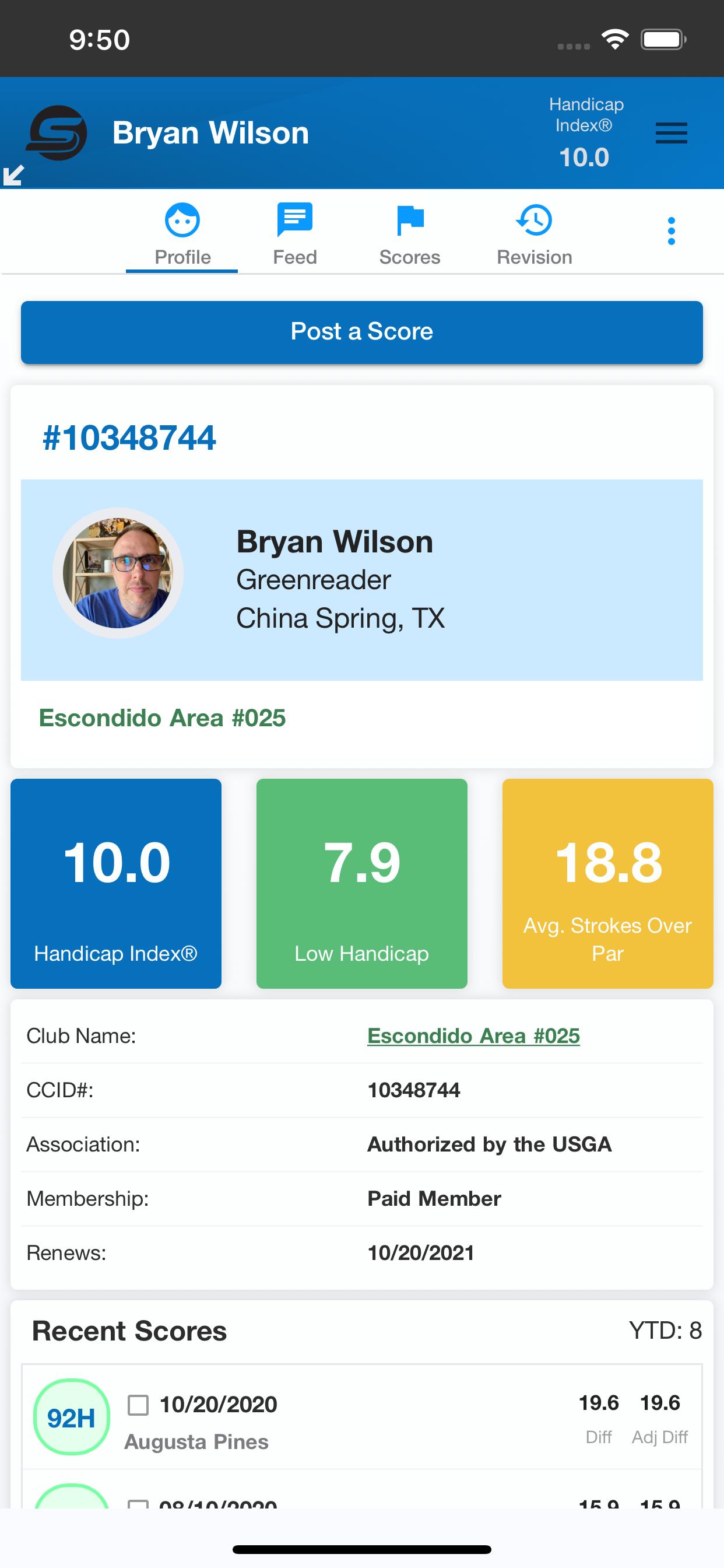Switch to the Scores tab label
The image size is (724, 1568).
[x=409, y=257]
